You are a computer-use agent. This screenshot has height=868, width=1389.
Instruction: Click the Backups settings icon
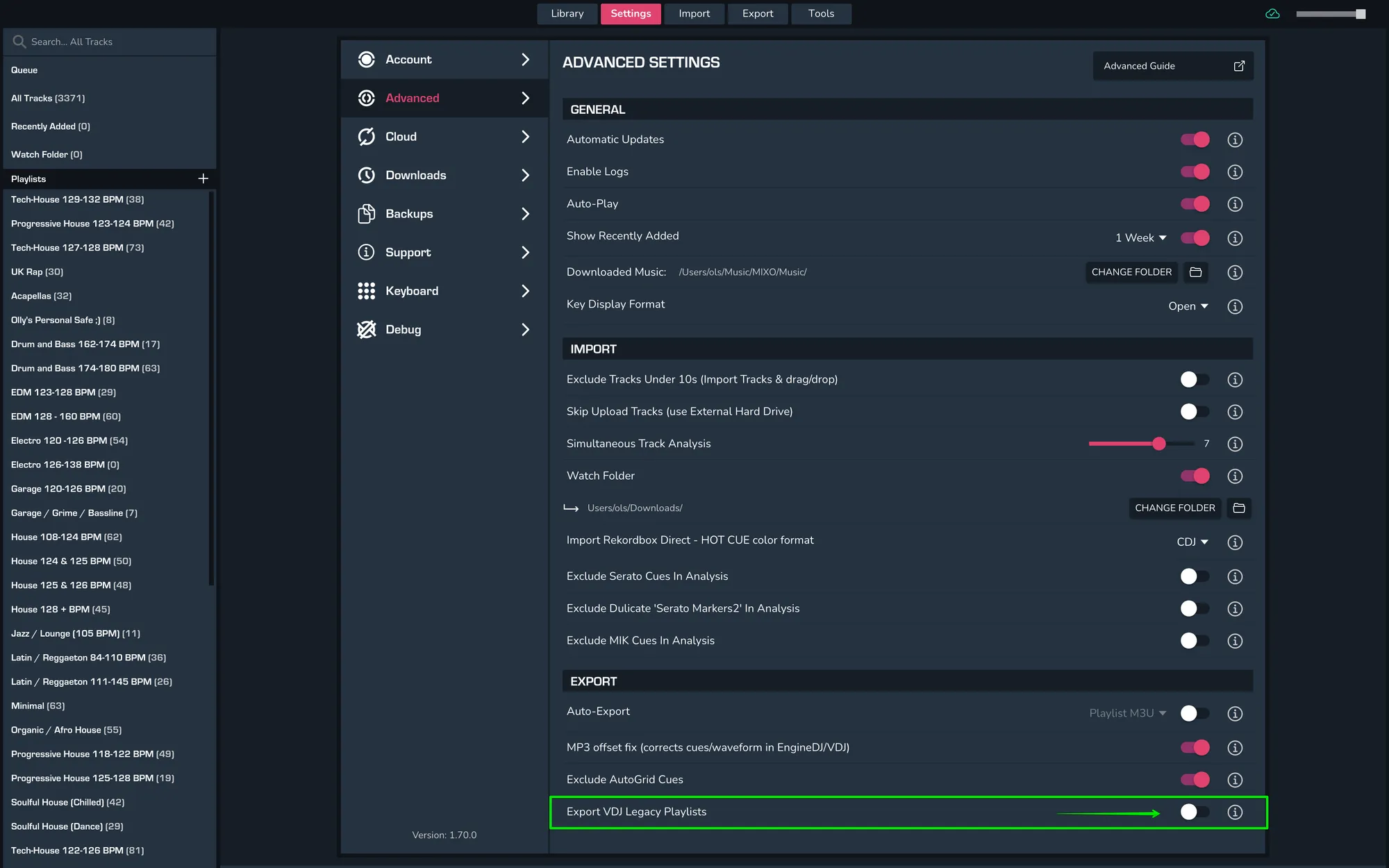point(366,214)
